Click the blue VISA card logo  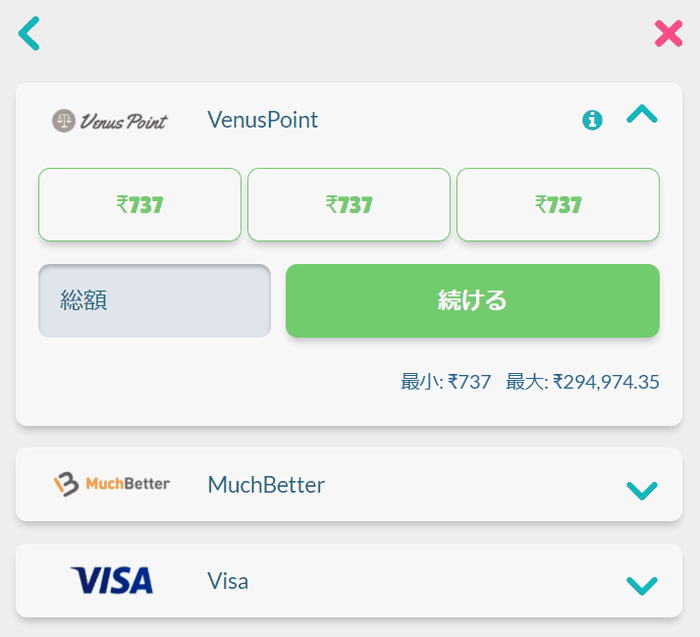pos(112,581)
